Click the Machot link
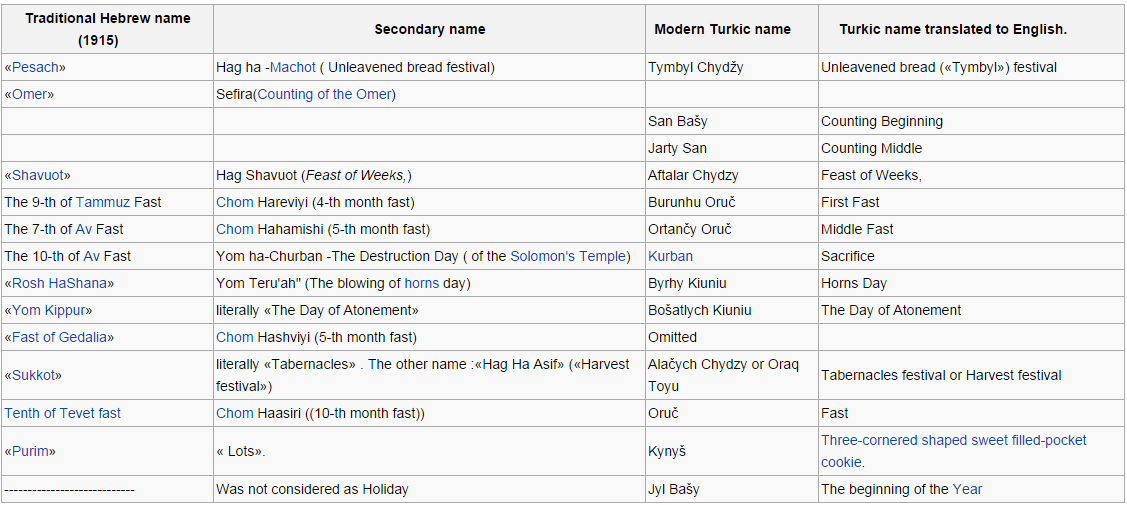1127x505 pixels. [293, 67]
